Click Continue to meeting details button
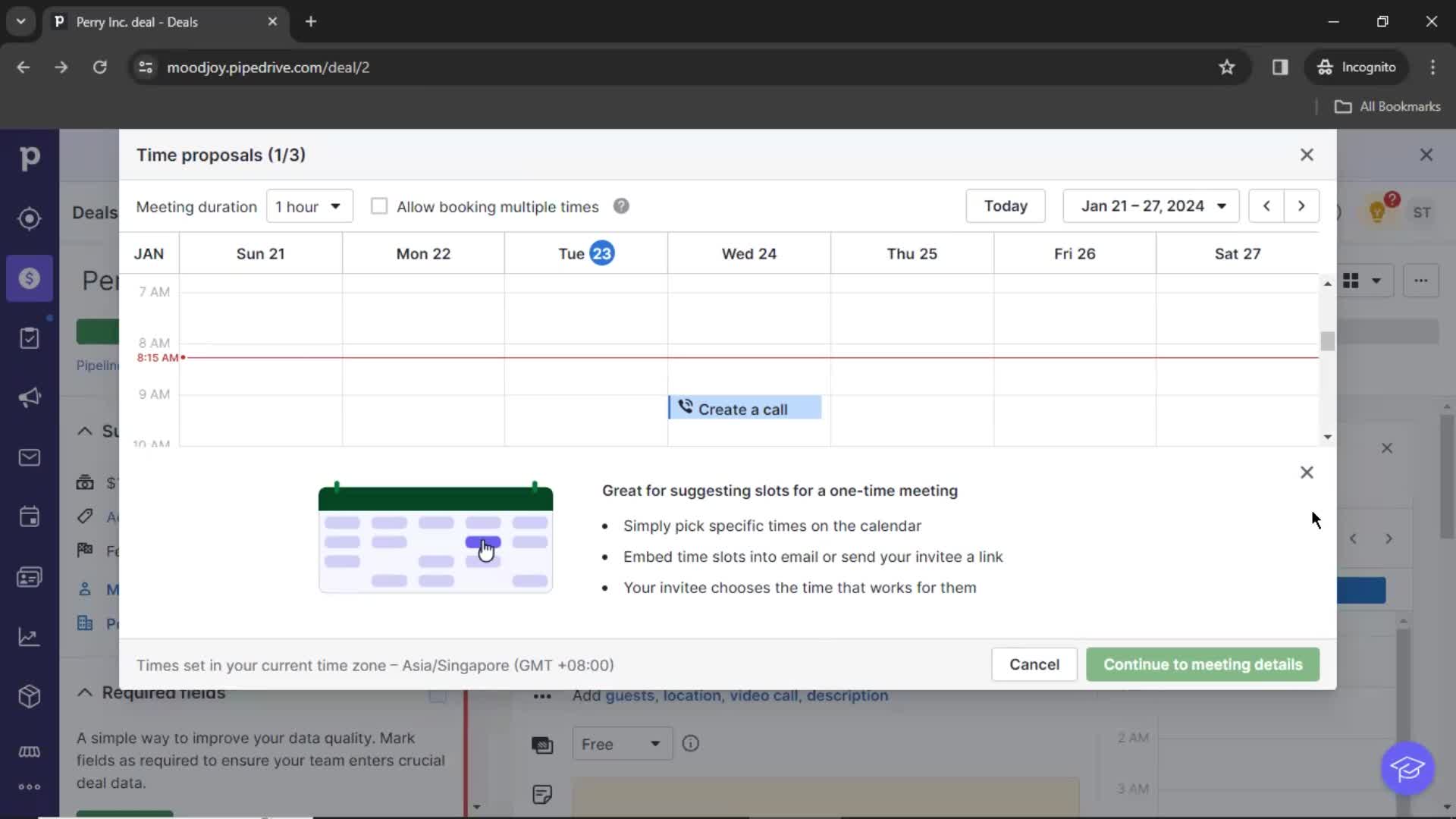The width and height of the screenshot is (1456, 819). pos(1203,664)
